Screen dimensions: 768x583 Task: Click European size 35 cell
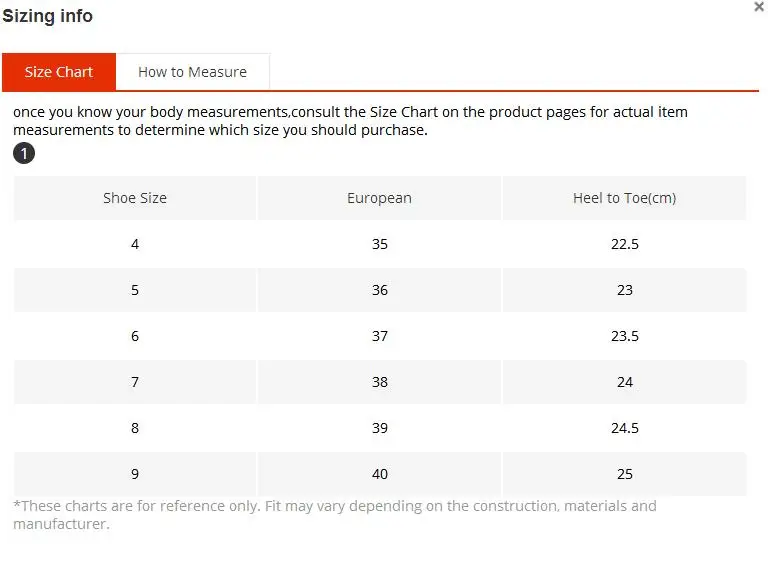tap(379, 244)
